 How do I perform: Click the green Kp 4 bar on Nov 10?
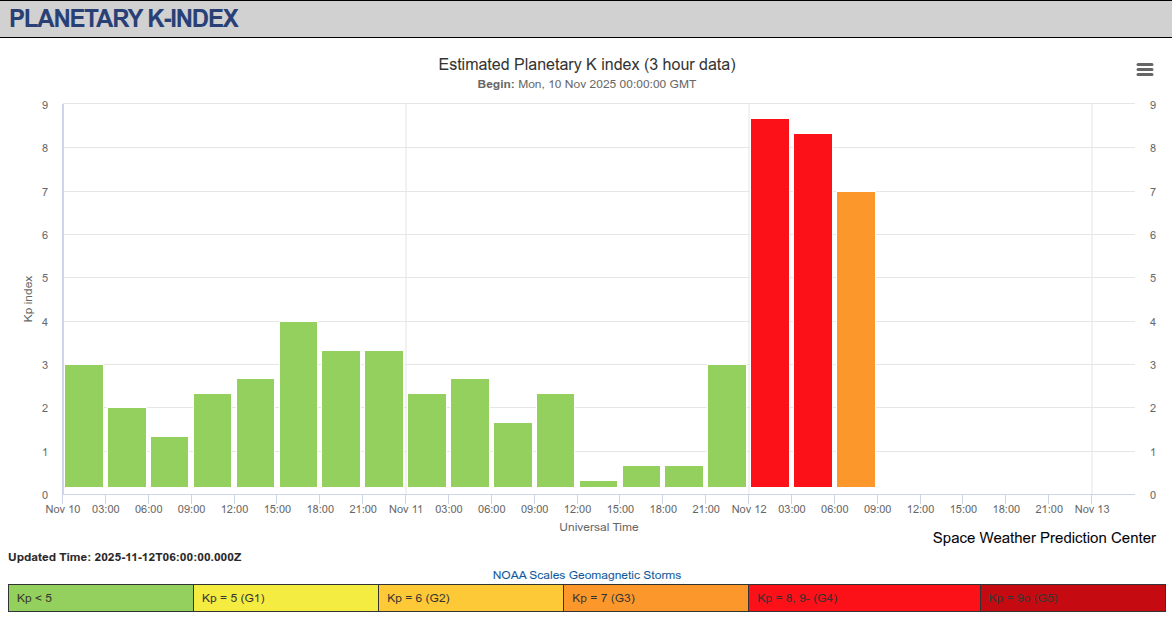click(x=298, y=404)
